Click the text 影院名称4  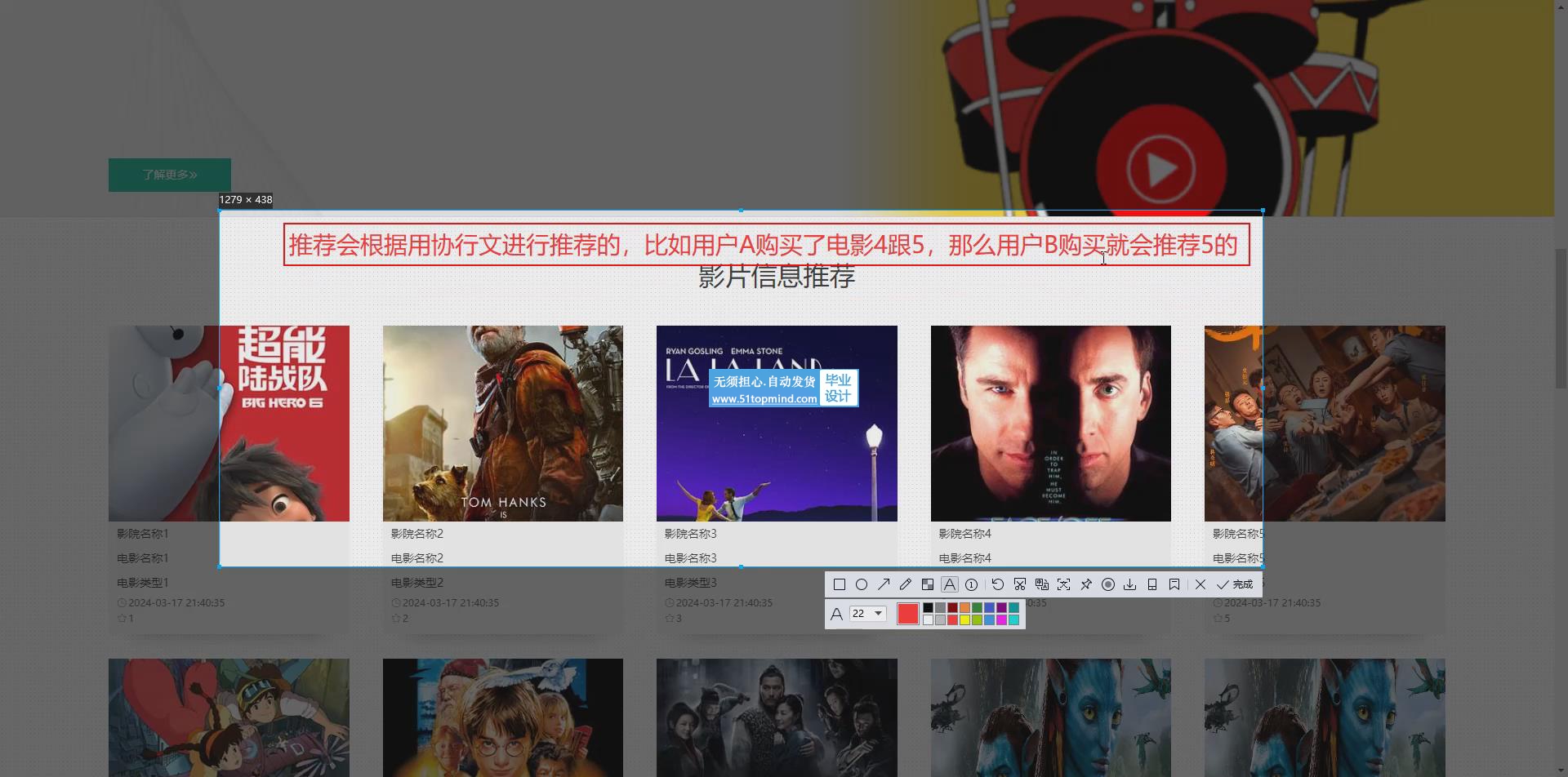pyautogui.click(x=964, y=534)
